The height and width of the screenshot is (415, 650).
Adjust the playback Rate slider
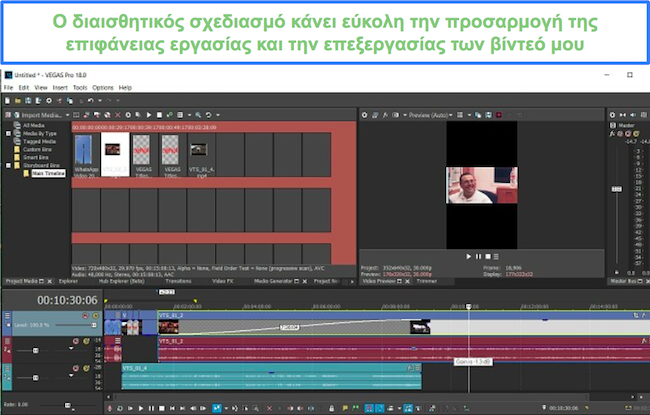68,405
